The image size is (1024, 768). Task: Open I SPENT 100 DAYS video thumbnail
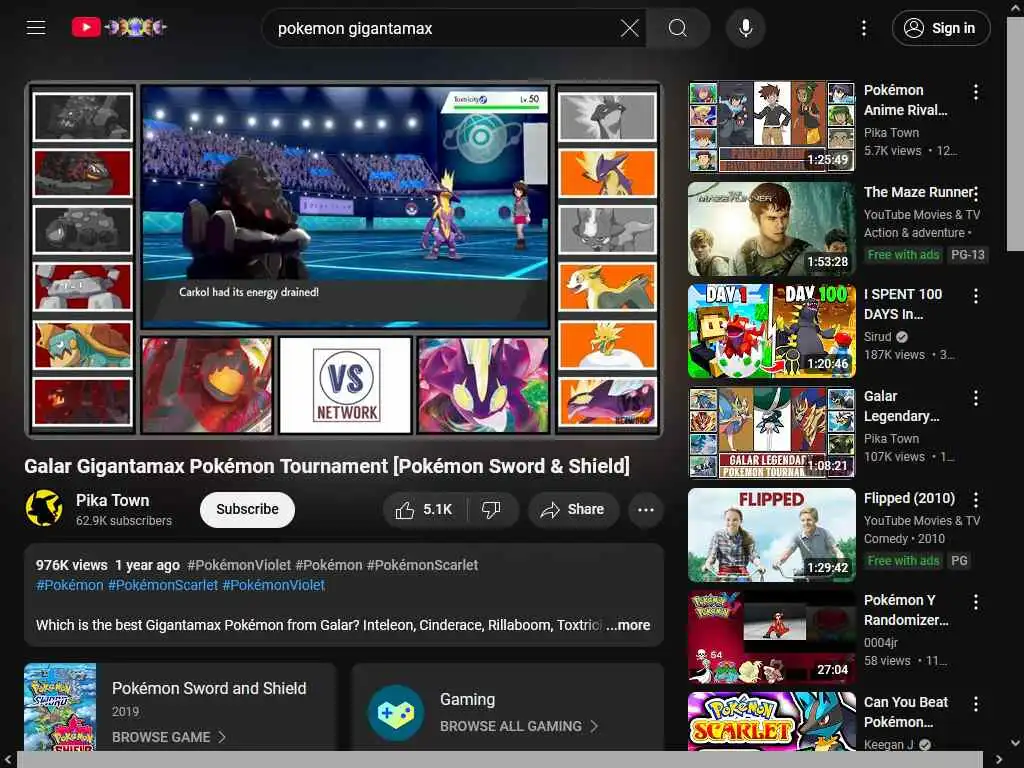coord(771,330)
